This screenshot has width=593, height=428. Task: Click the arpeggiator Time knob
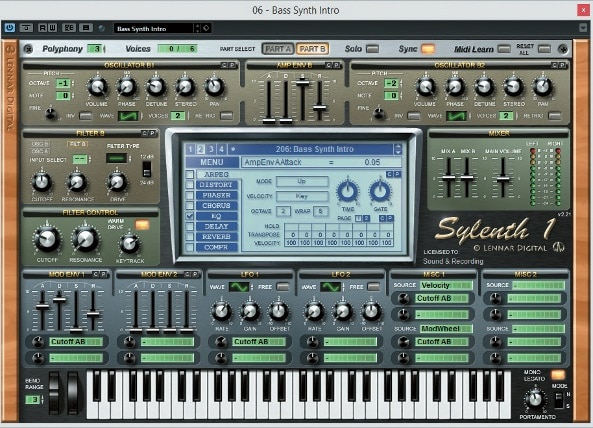pos(348,191)
